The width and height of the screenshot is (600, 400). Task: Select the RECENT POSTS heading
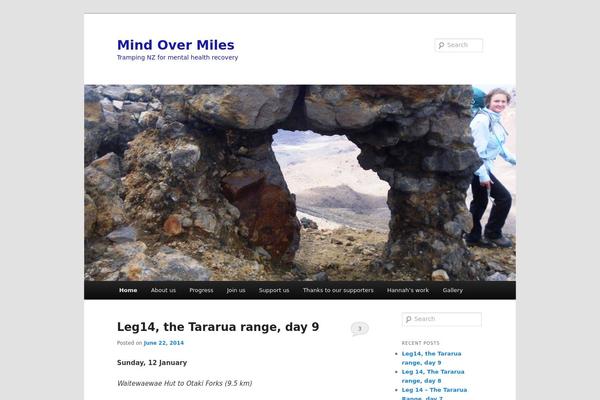point(421,343)
